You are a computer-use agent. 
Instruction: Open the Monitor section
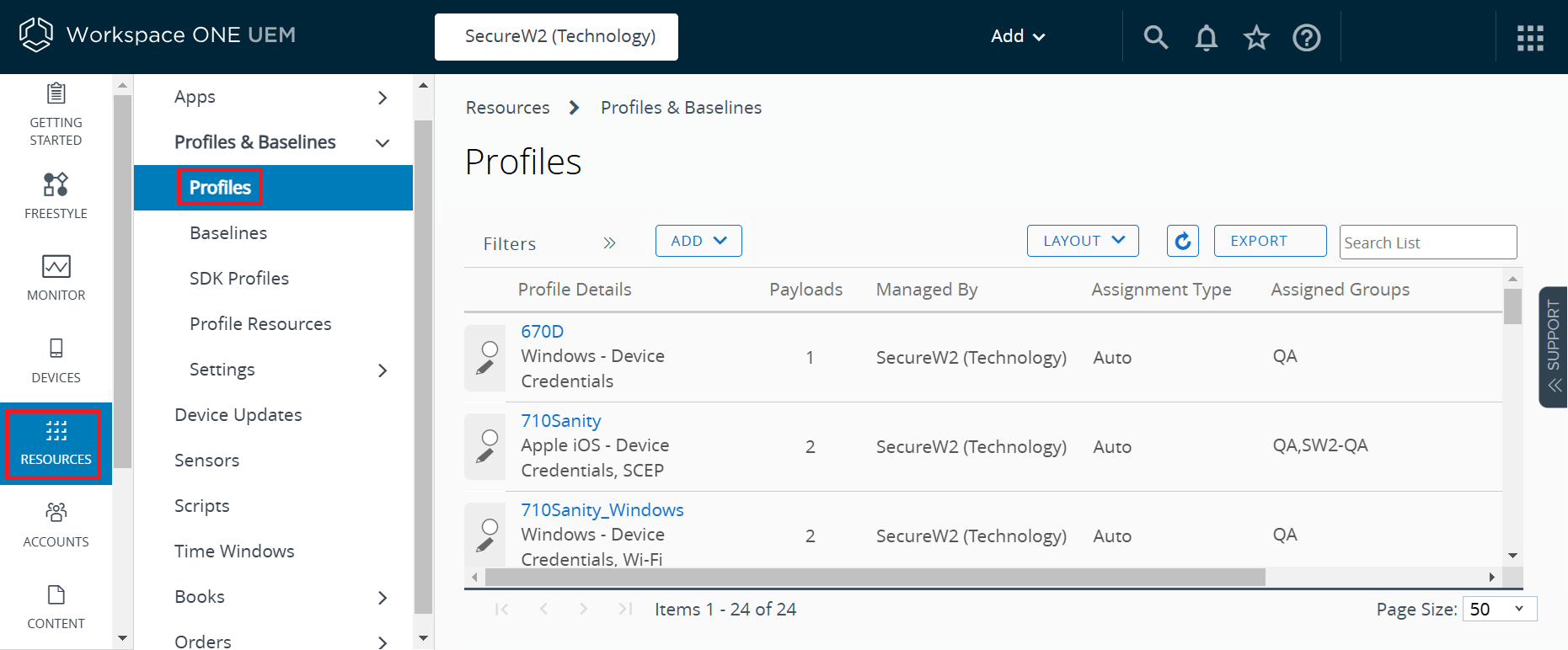click(56, 278)
